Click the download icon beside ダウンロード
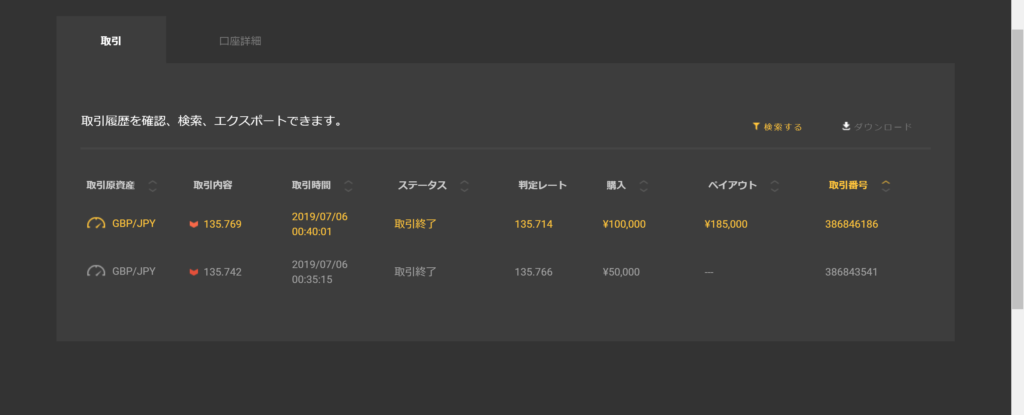 846,127
